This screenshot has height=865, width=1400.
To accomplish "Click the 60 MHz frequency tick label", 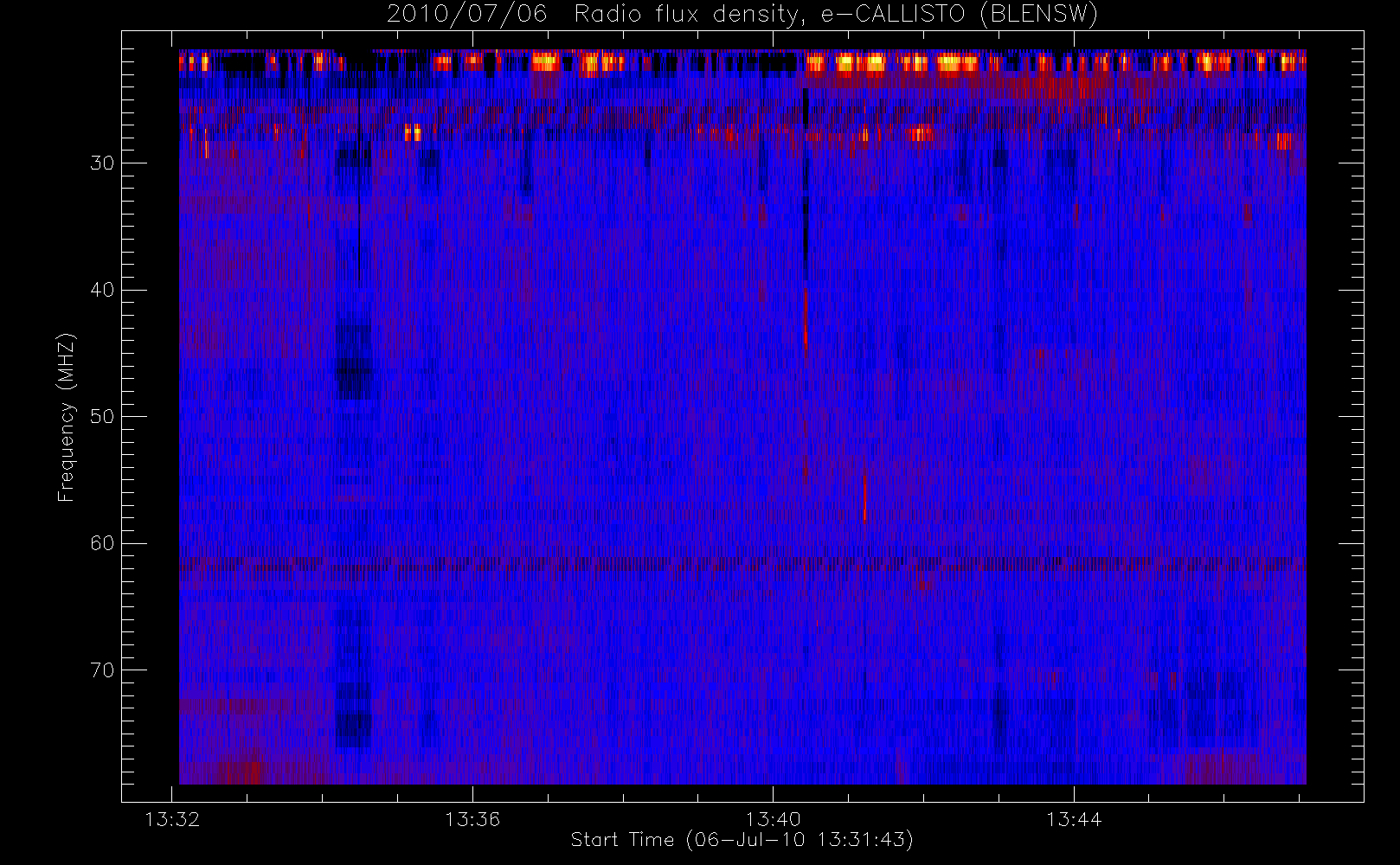I will pos(102,543).
